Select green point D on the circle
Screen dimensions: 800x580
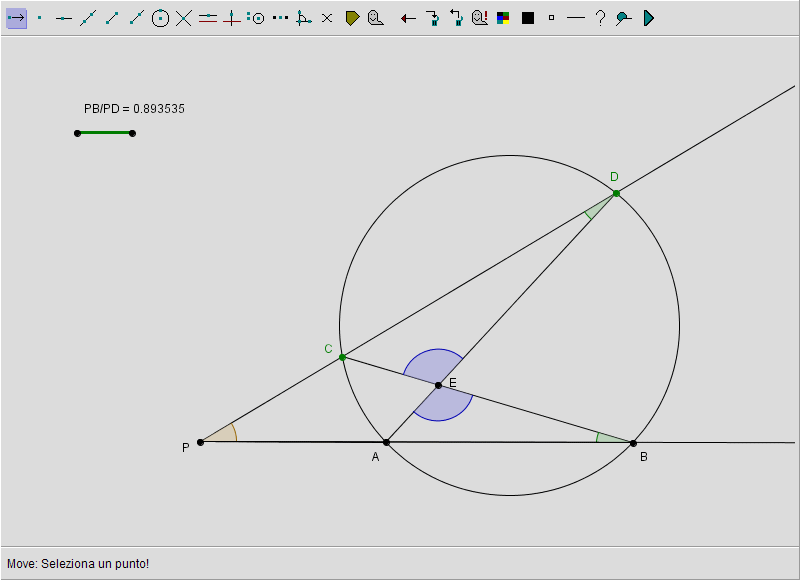click(x=616, y=193)
